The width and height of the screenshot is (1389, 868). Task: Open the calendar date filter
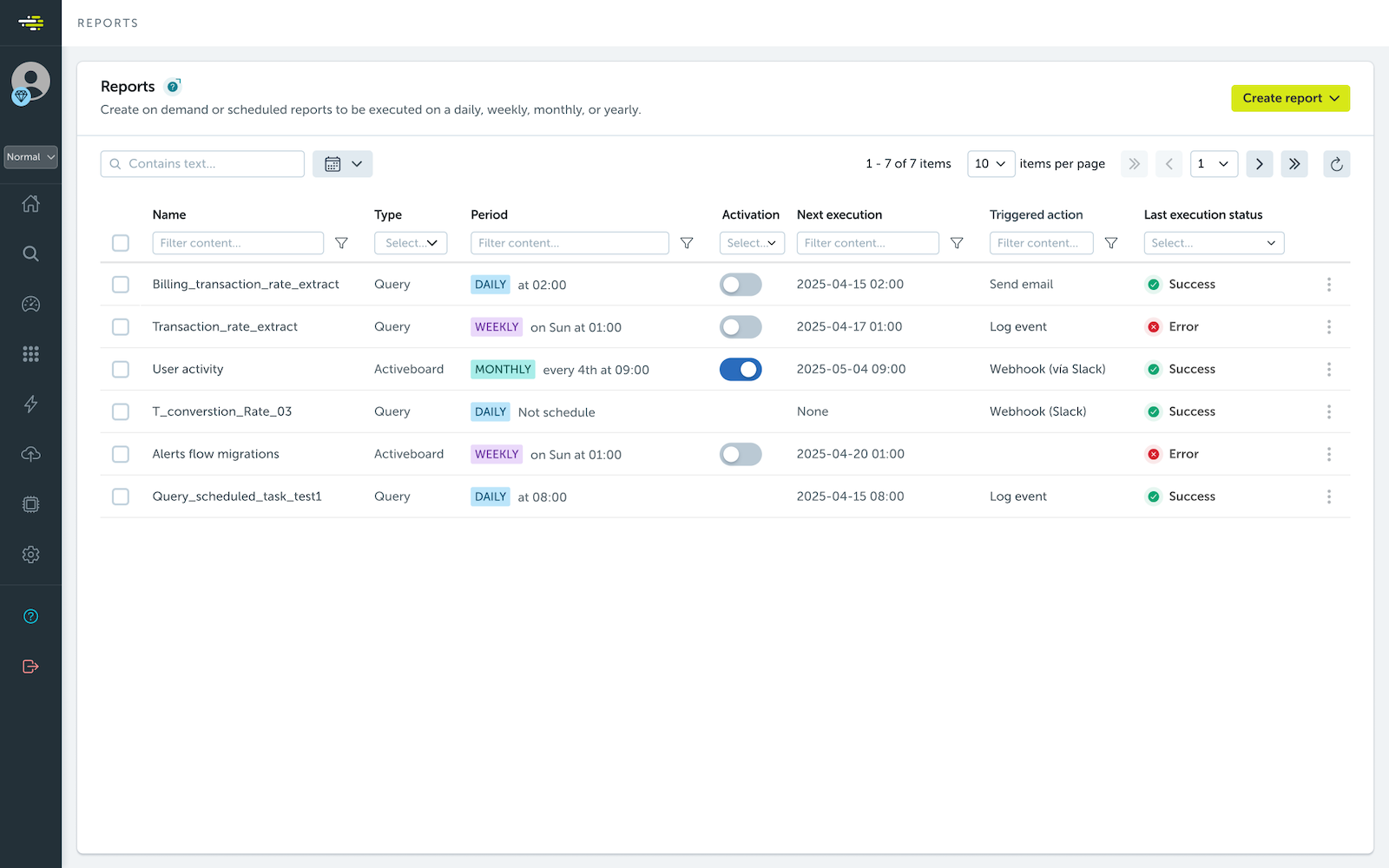point(342,163)
